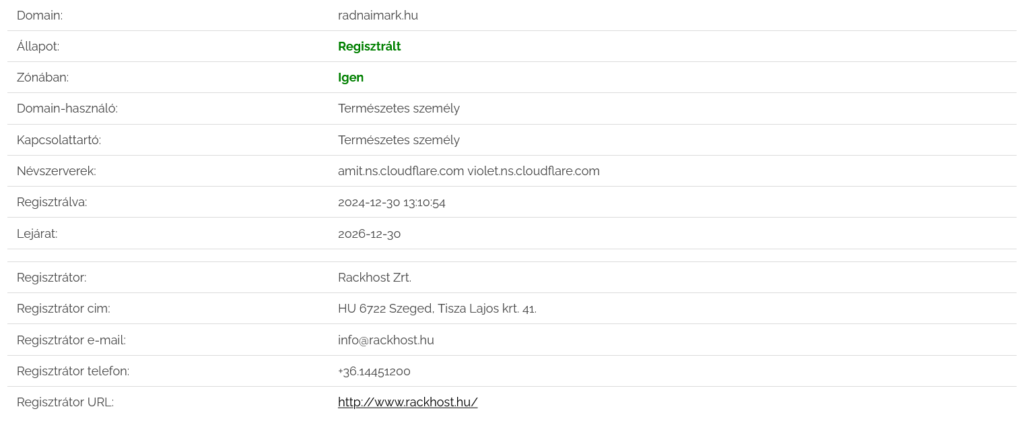Click the Zónában row label
1024x440 pixels.
[43, 77]
